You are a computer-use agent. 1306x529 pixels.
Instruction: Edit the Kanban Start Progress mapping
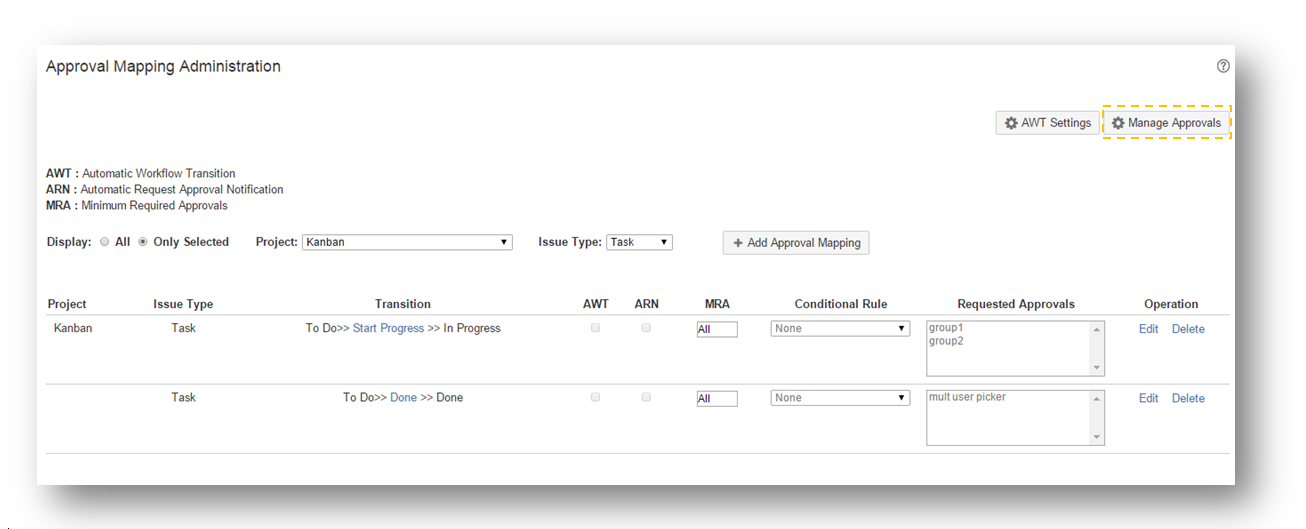coord(1148,329)
